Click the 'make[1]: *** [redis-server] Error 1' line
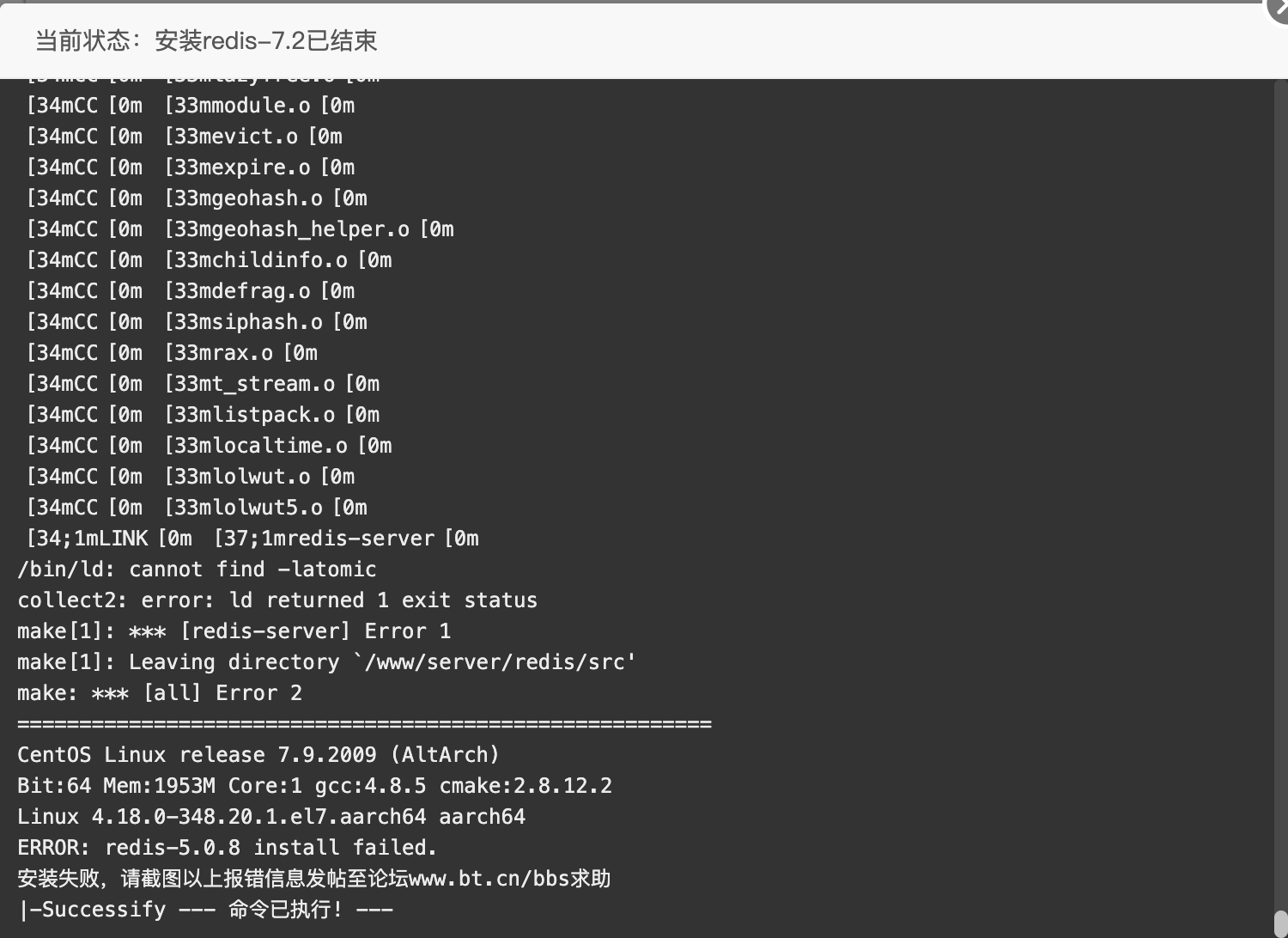The image size is (1288, 938). click(234, 630)
